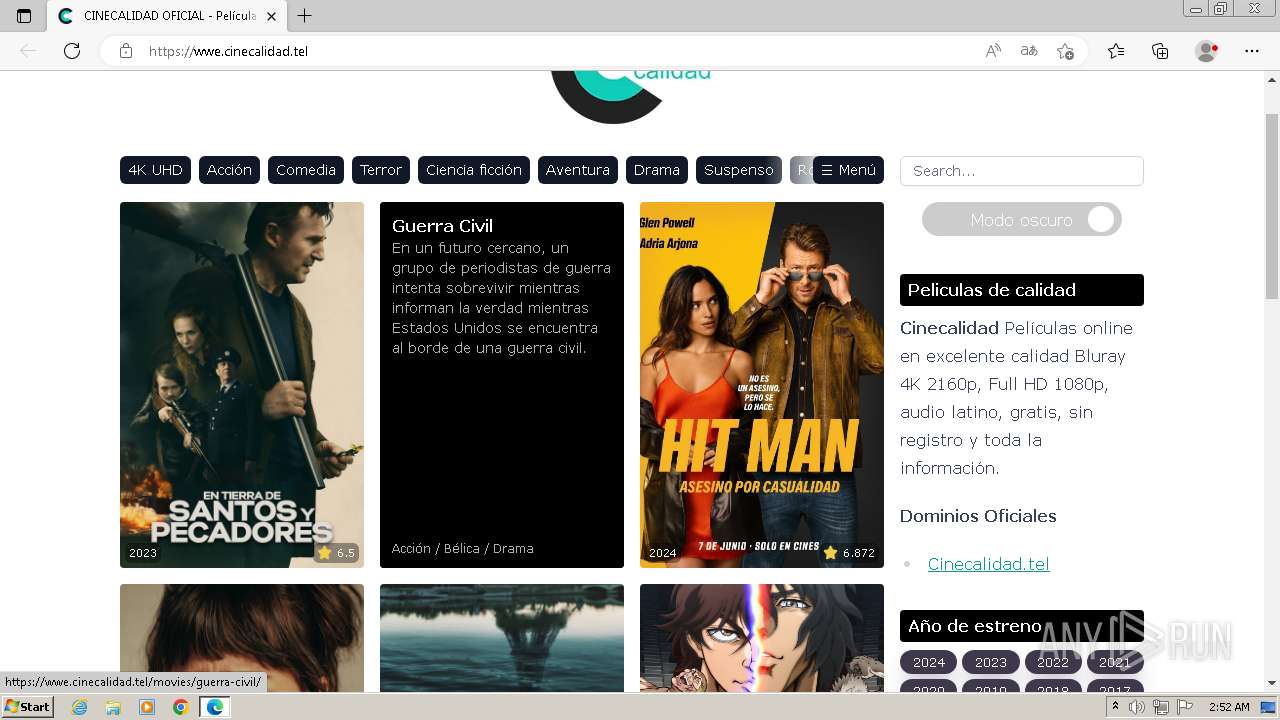Open the browser profile icon
This screenshot has width=1280, height=720.
tap(1207, 51)
